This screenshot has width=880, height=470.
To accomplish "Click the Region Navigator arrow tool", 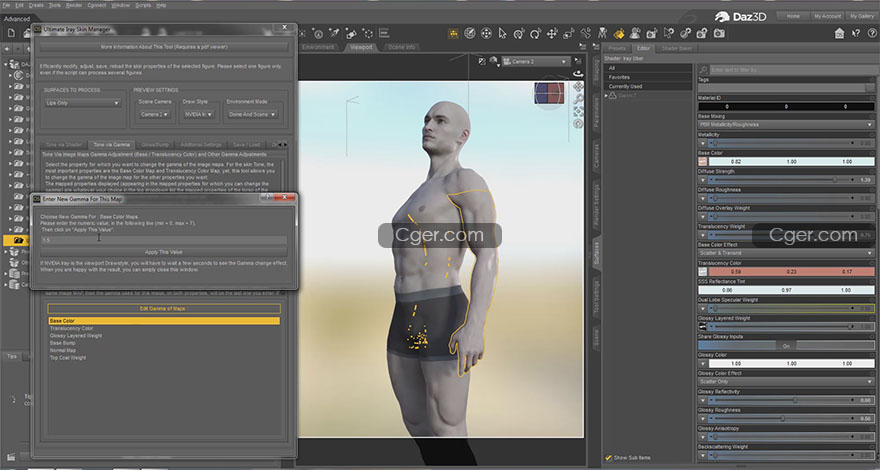I will click(x=668, y=34).
